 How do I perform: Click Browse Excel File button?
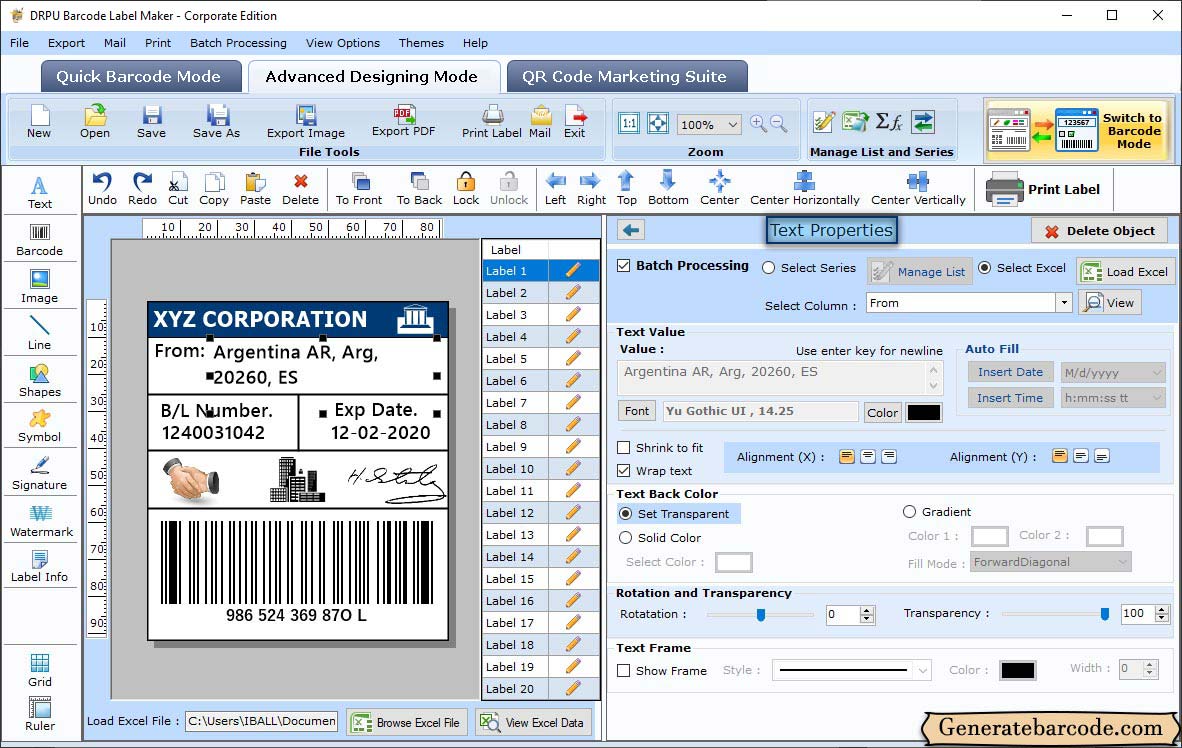point(408,722)
